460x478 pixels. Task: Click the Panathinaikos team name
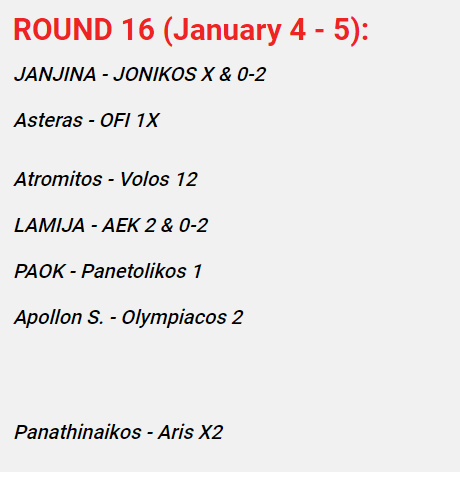pyautogui.click(x=78, y=432)
